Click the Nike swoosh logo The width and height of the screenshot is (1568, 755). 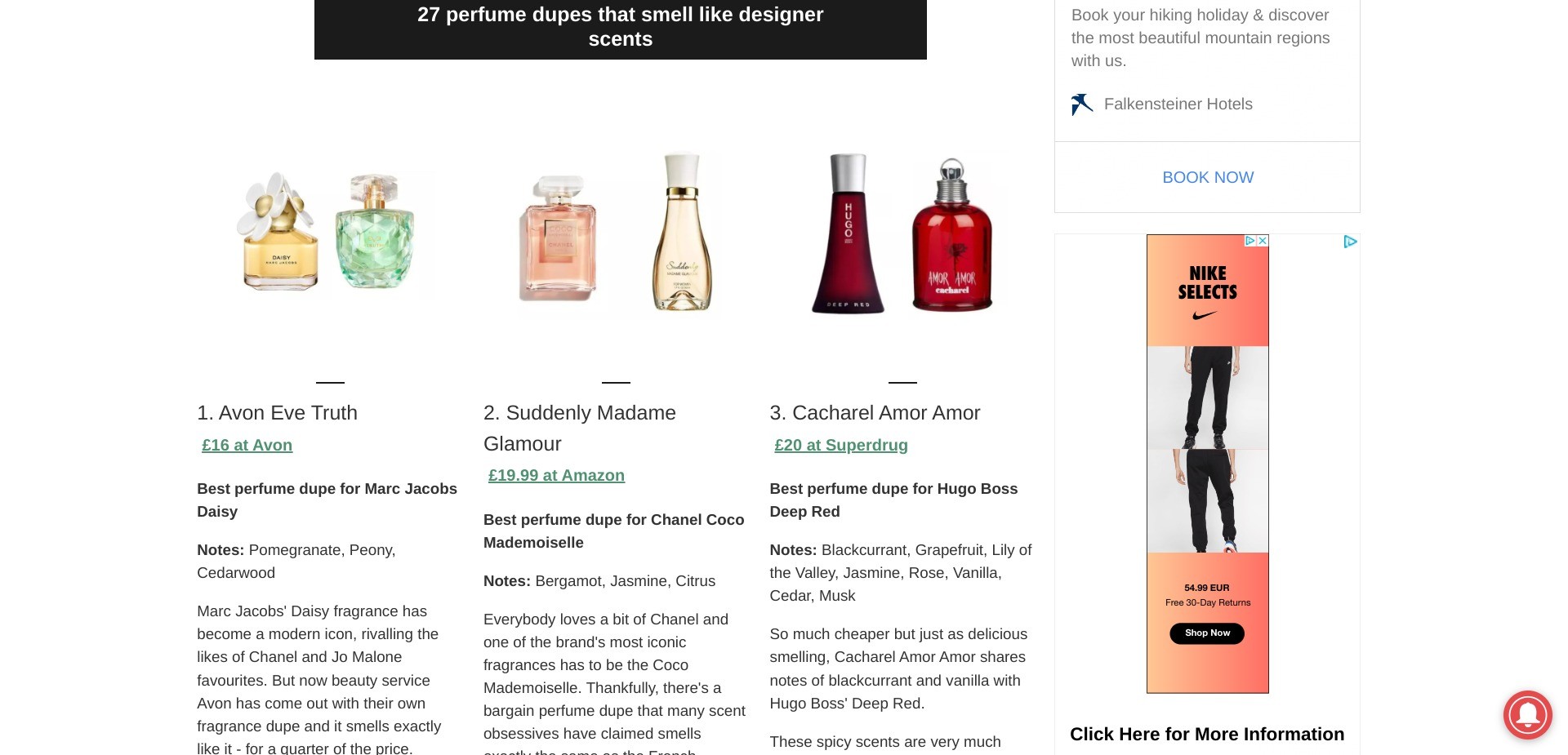coord(1205,315)
